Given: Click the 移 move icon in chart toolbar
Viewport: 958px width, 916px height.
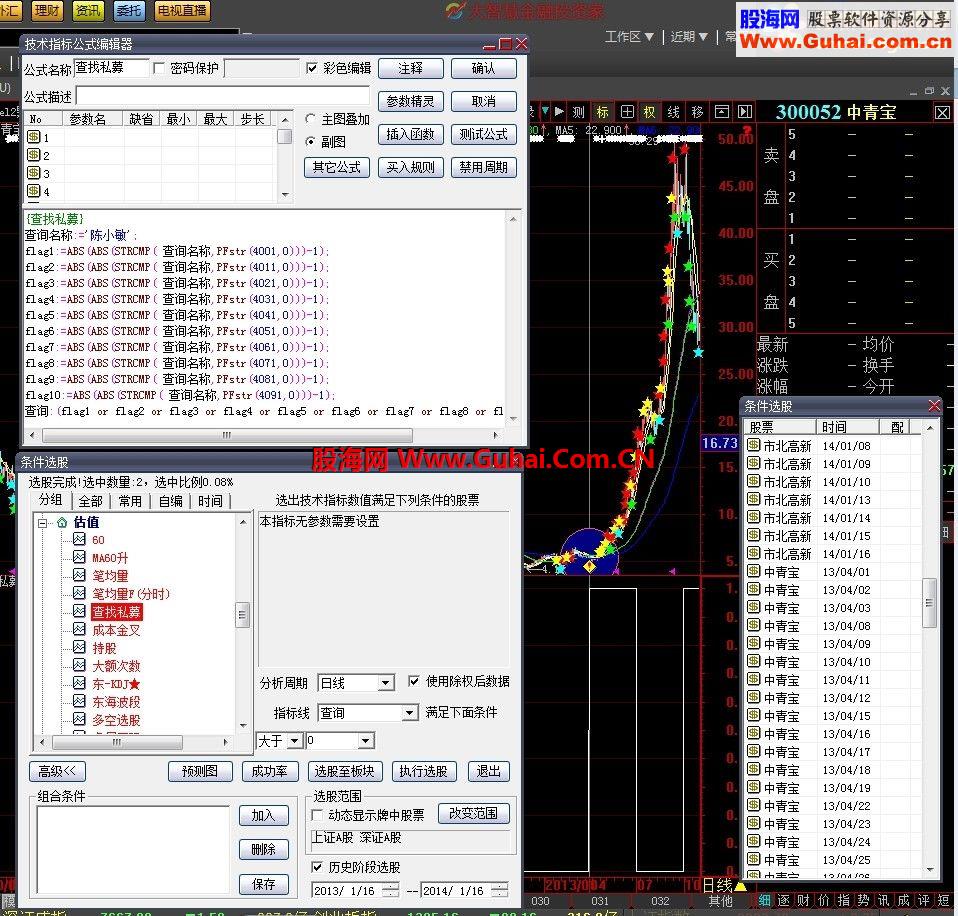Looking at the screenshot, I should tap(697, 112).
